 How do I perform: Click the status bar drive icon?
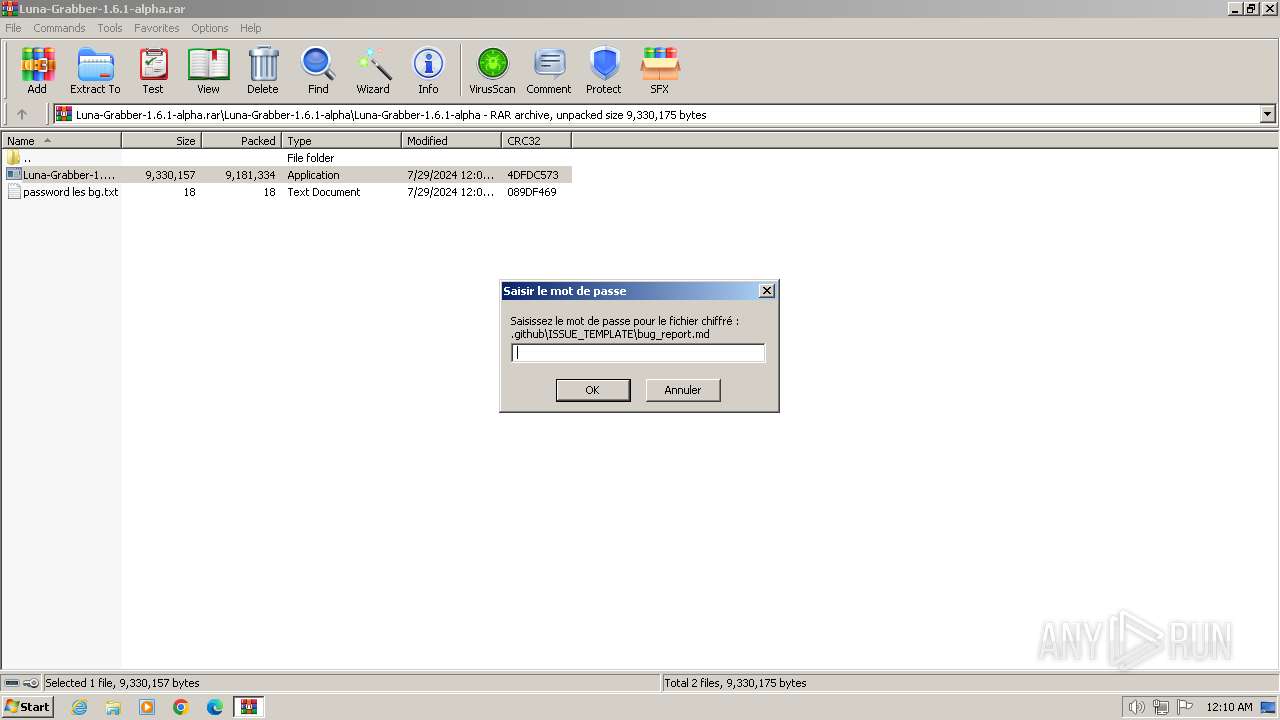click(11, 683)
